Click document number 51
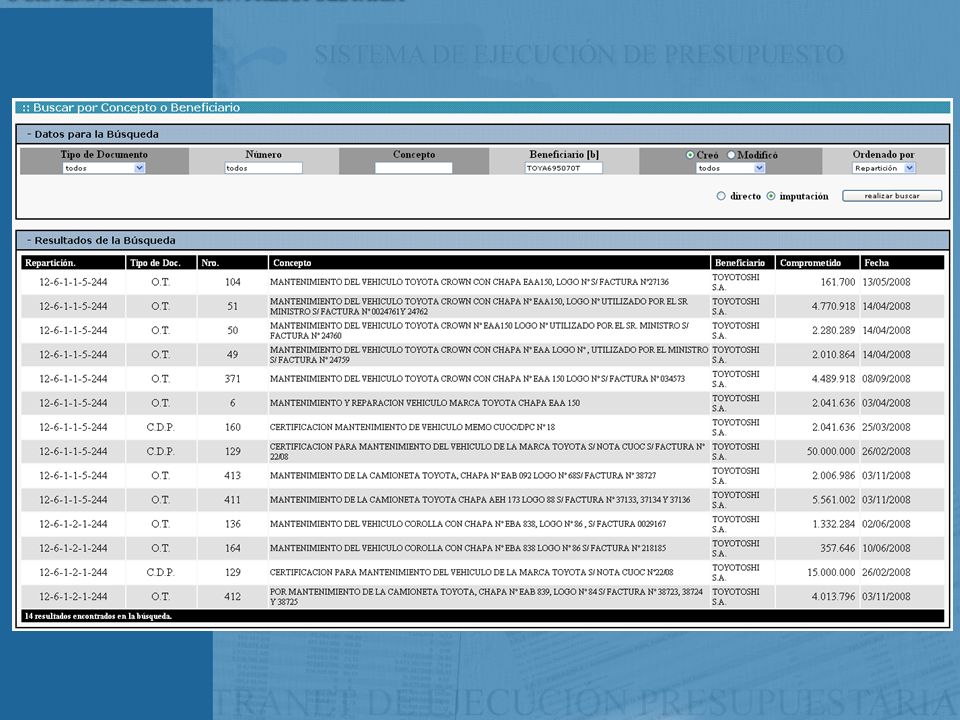Screen dimensions: 960x720 233,306
